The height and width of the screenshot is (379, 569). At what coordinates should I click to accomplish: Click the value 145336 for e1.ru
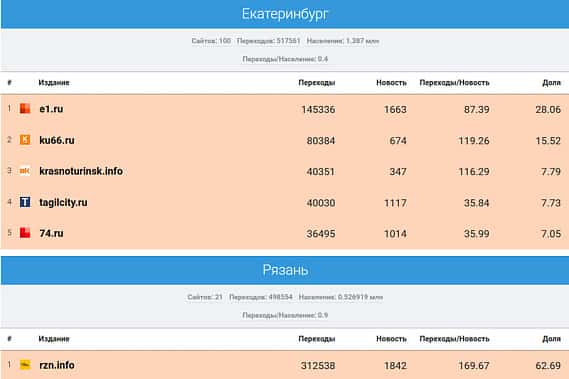(x=318, y=109)
